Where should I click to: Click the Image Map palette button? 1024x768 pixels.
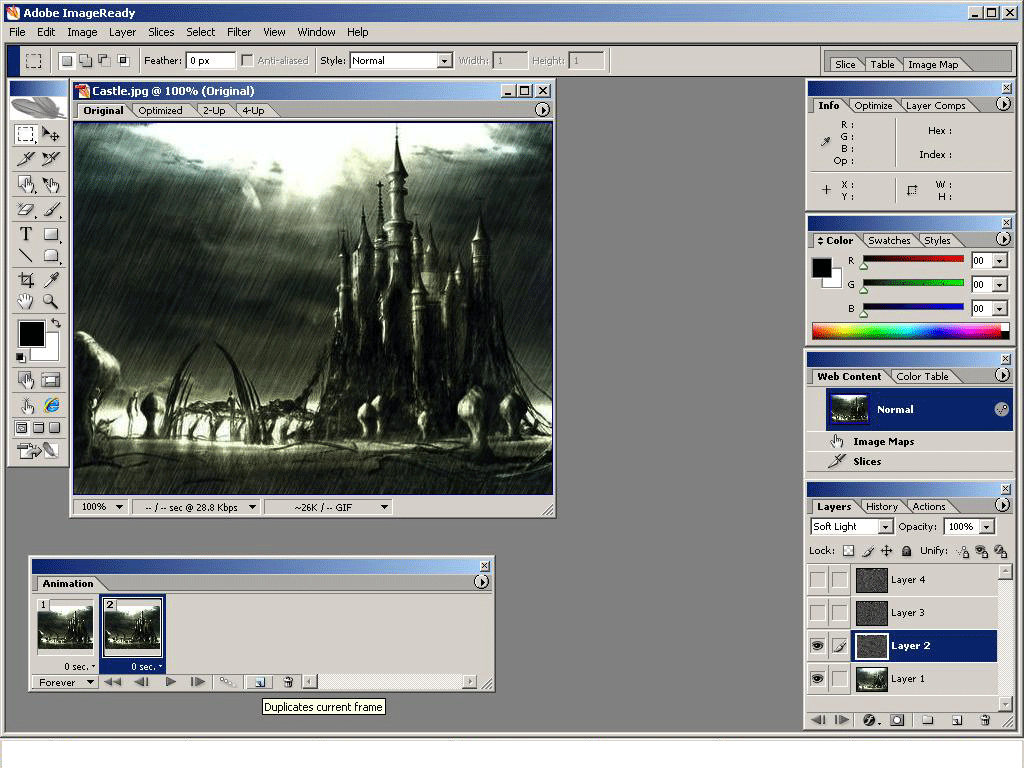[932, 64]
